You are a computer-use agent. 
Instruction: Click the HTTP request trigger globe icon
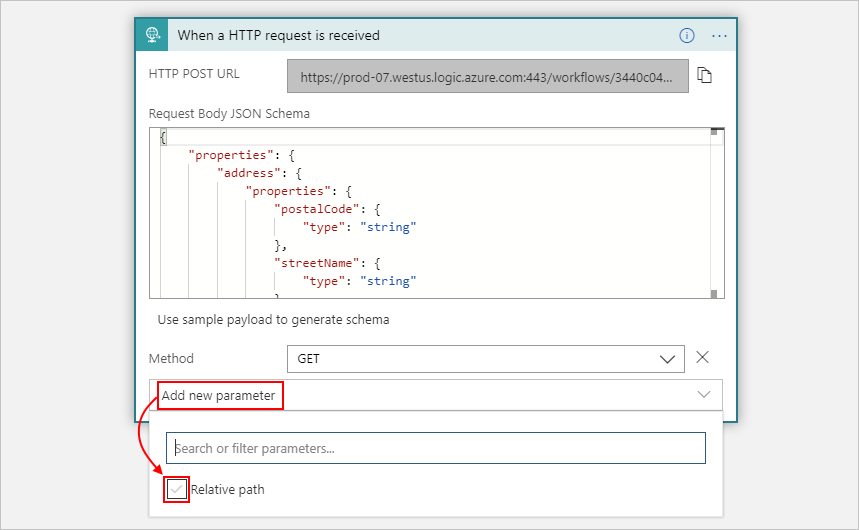153,35
